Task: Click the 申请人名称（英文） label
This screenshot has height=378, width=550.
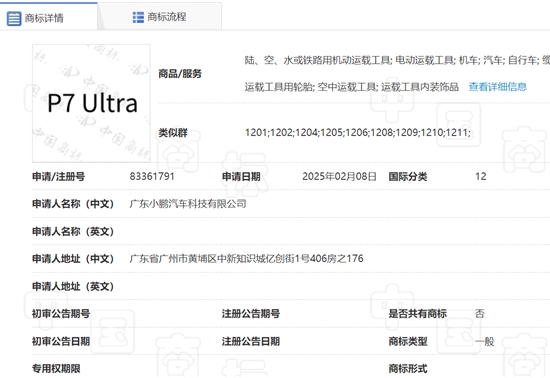Action: 73,231
